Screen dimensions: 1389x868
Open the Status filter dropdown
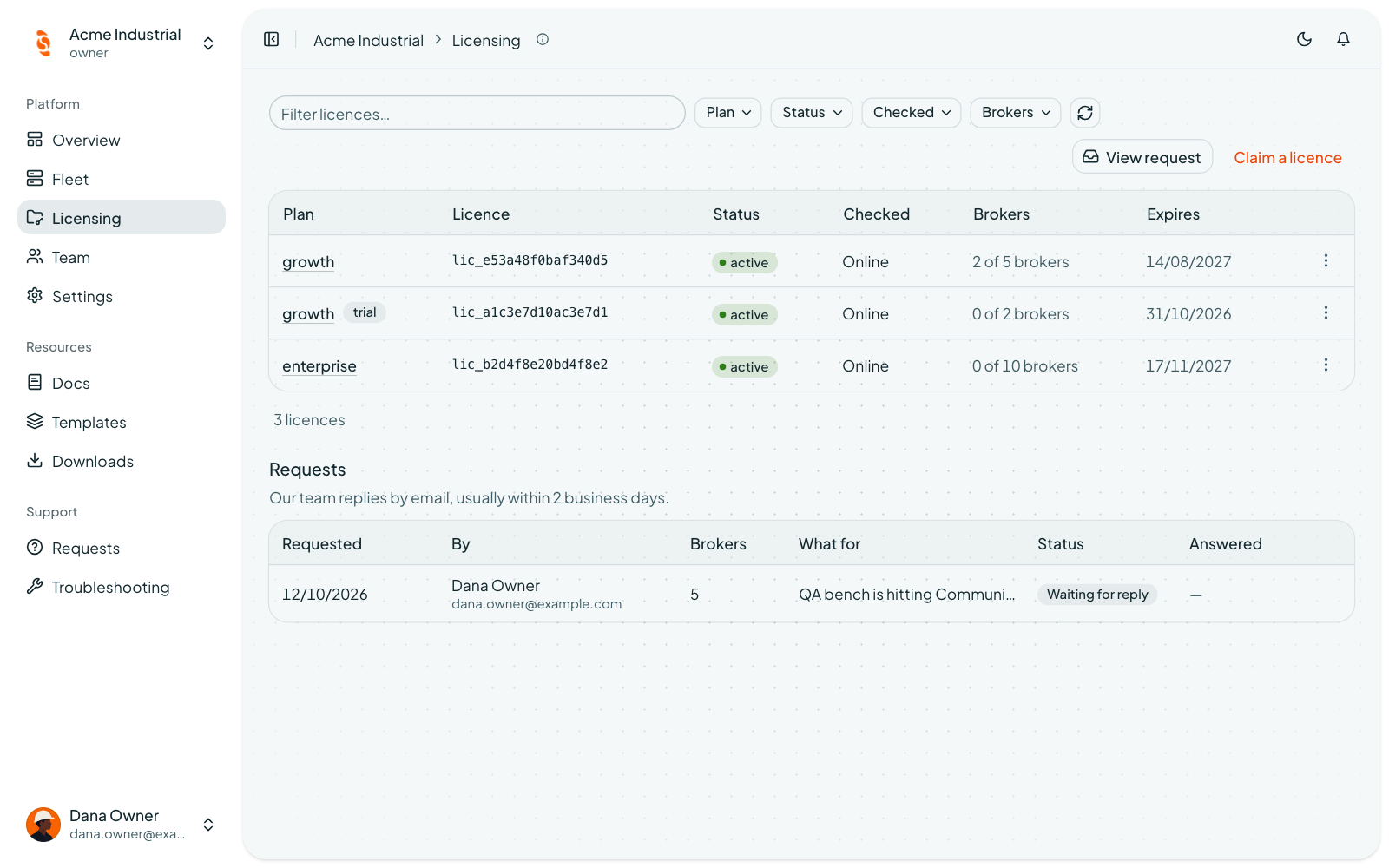812,113
